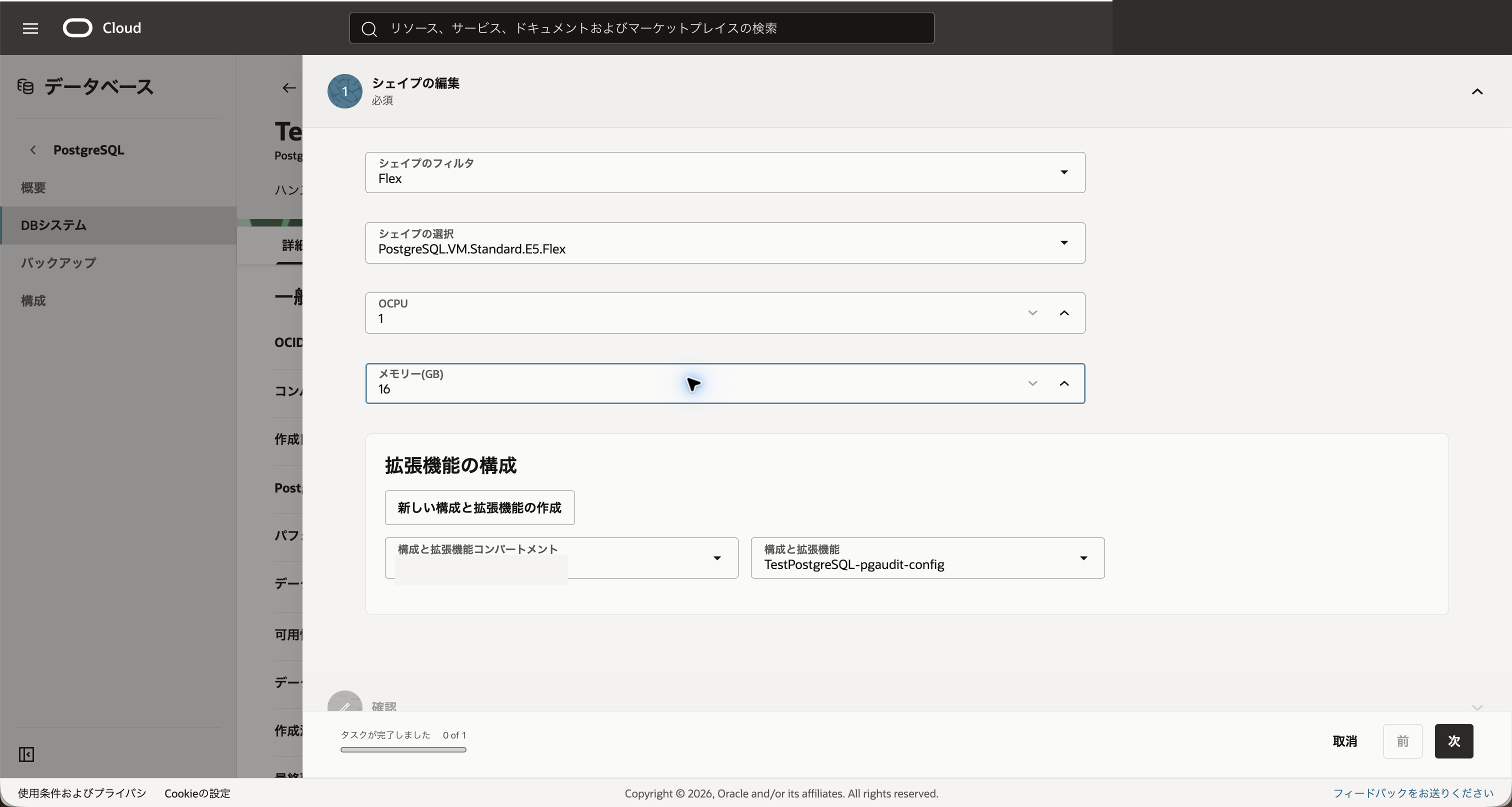Click the 拡張機能の構成 heading
This screenshot has width=1512, height=807.
(451, 465)
